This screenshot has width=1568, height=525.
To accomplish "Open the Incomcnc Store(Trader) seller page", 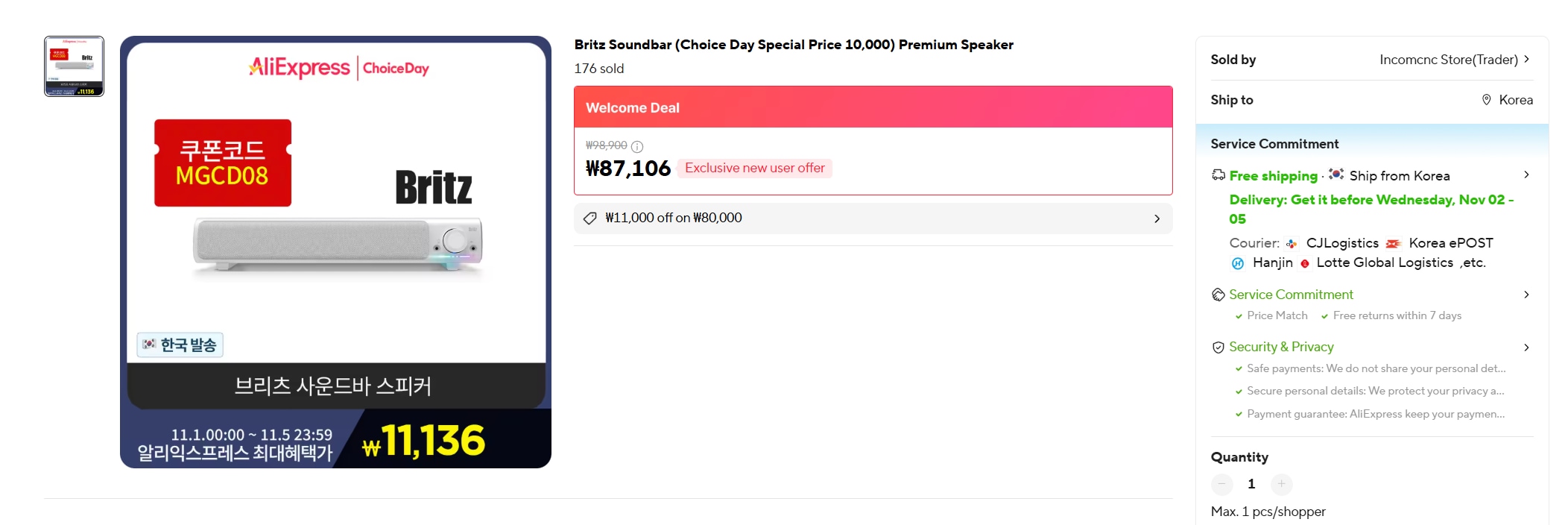I will coord(1448,60).
